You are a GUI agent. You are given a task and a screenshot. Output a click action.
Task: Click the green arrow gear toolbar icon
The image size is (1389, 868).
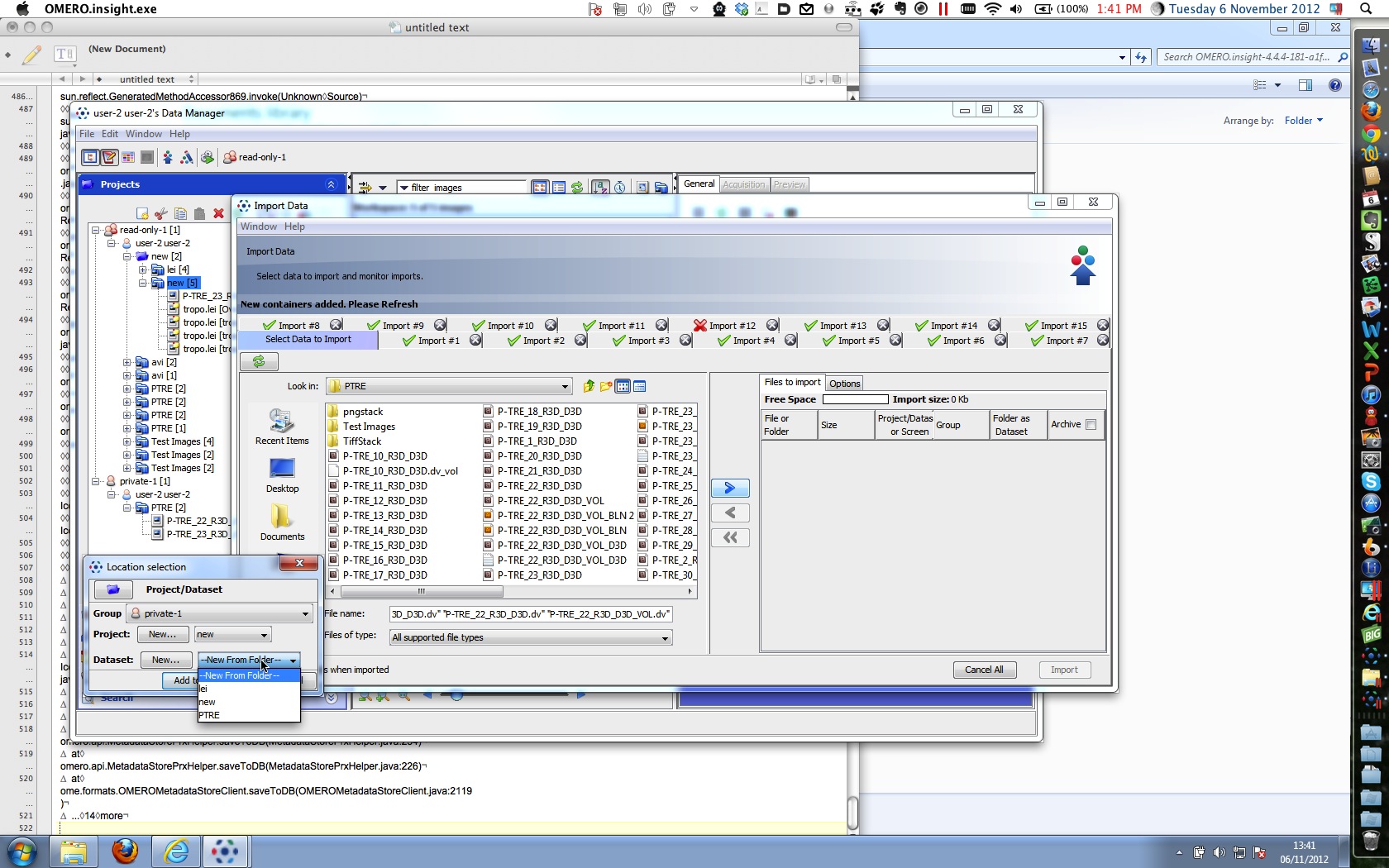[x=207, y=157]
